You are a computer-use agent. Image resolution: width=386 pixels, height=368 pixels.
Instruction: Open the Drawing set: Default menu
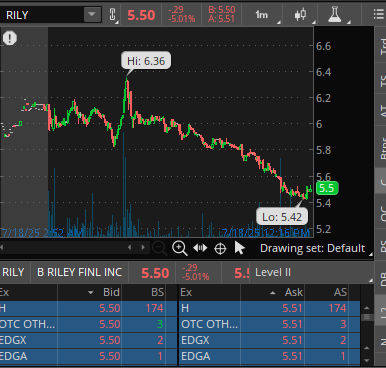pos(312,248)
